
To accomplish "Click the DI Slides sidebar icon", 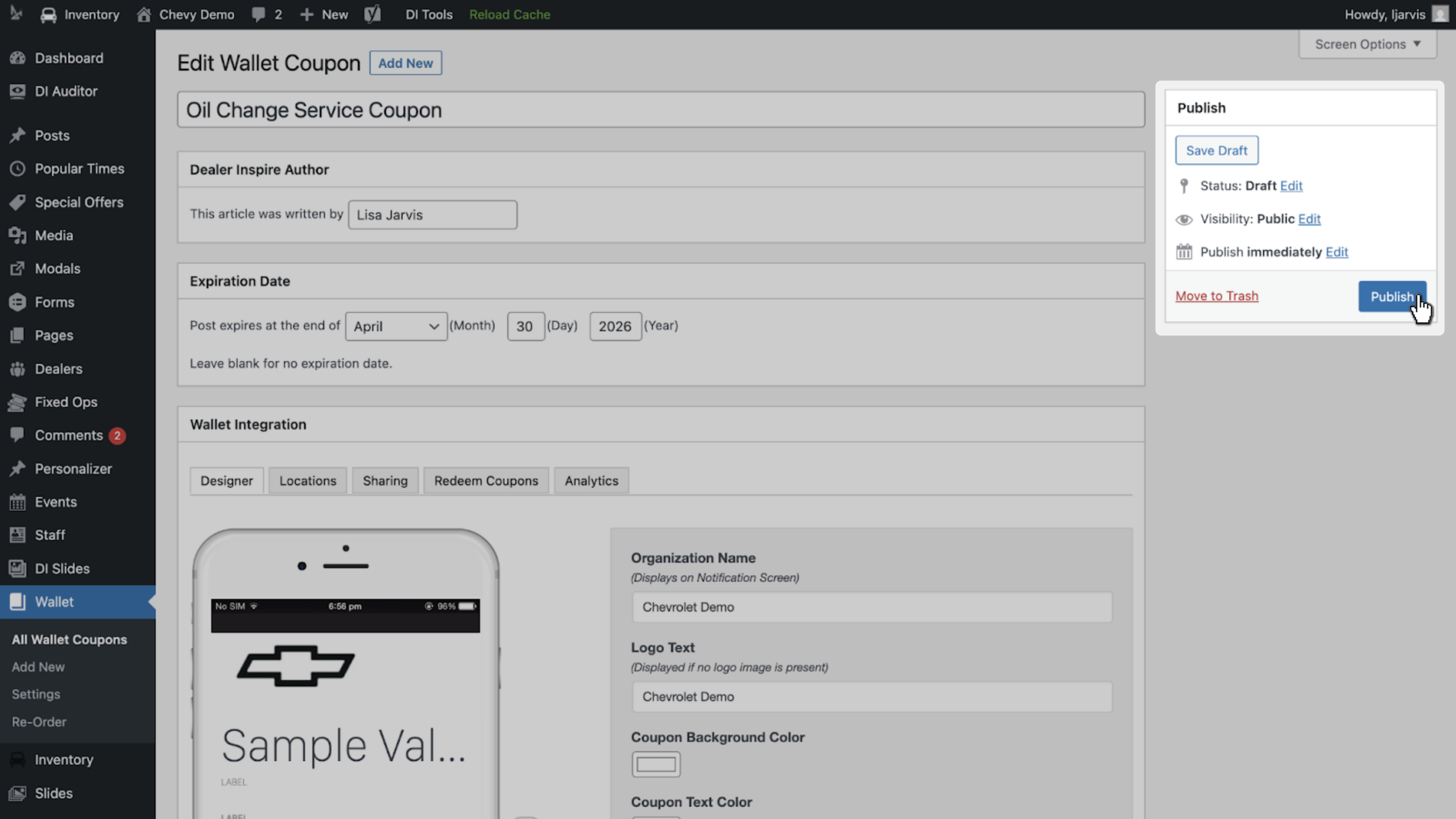I will click(x=18, y=568).
